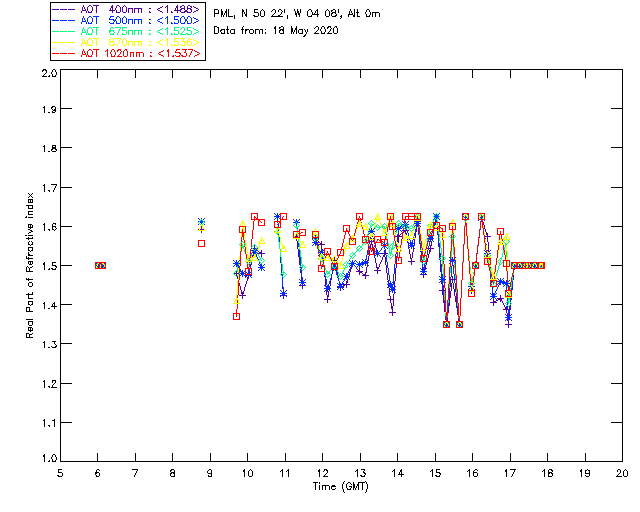Click the time-axis tick label '18'
This screenshot has width=640, height=512.
pos(547,473)
